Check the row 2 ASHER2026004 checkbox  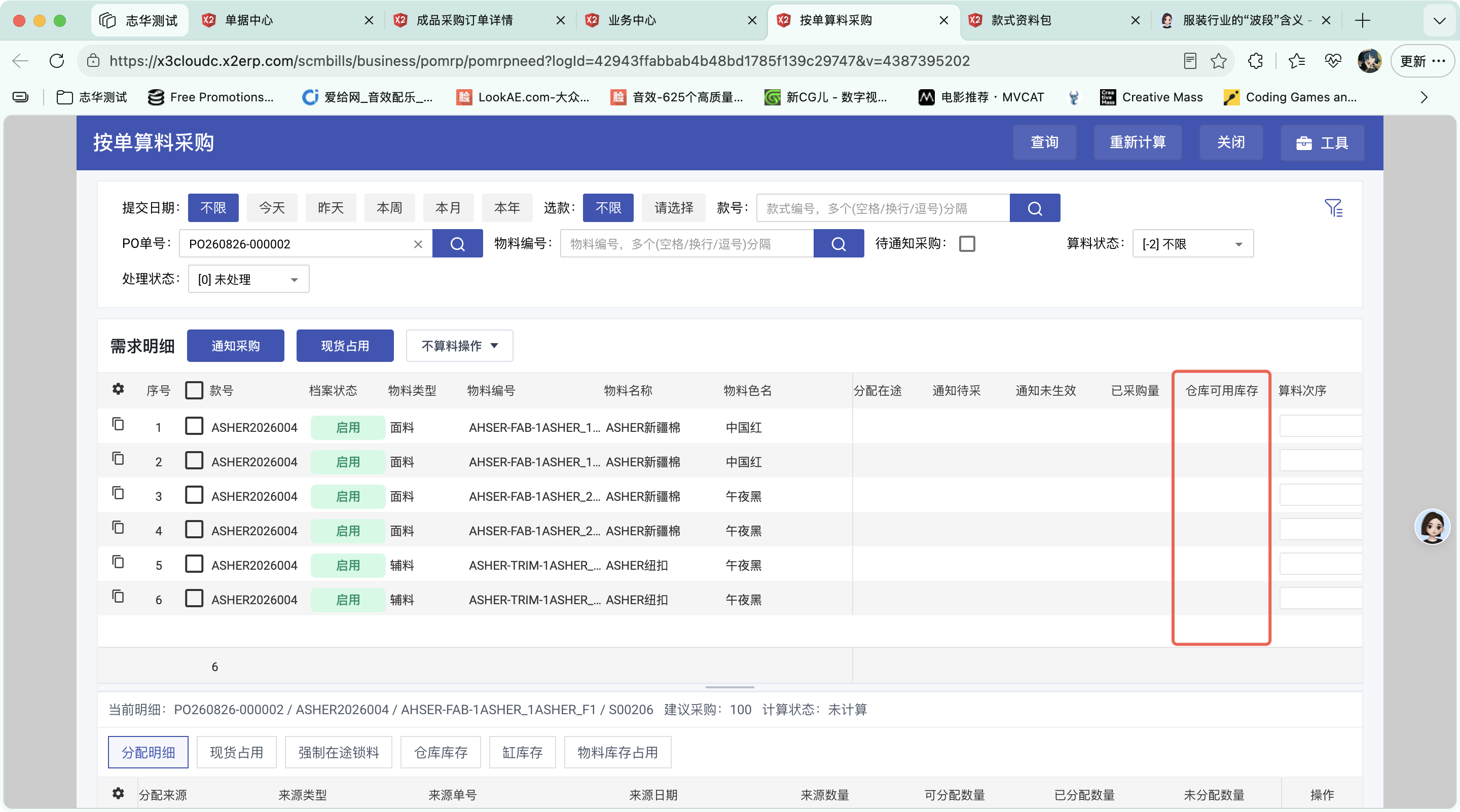click(194, 461)
